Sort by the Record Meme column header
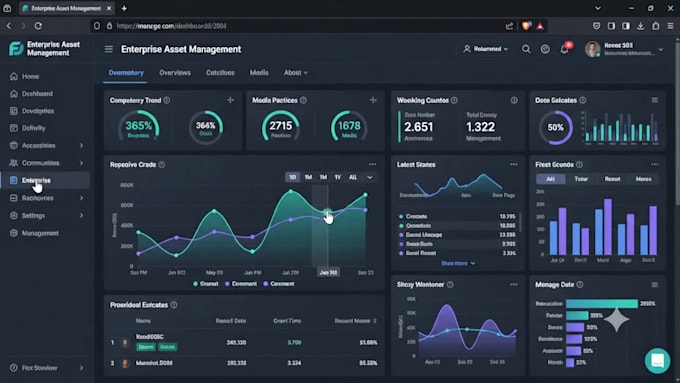680x383 pixels. point(356,321)
